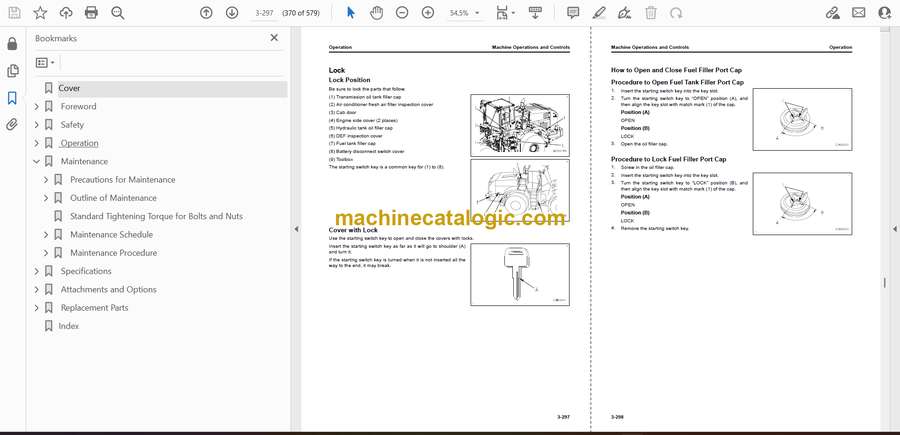Click the bookmark star icon in toolbar
The width and height of the screenshot is (900, 435).
40,13
